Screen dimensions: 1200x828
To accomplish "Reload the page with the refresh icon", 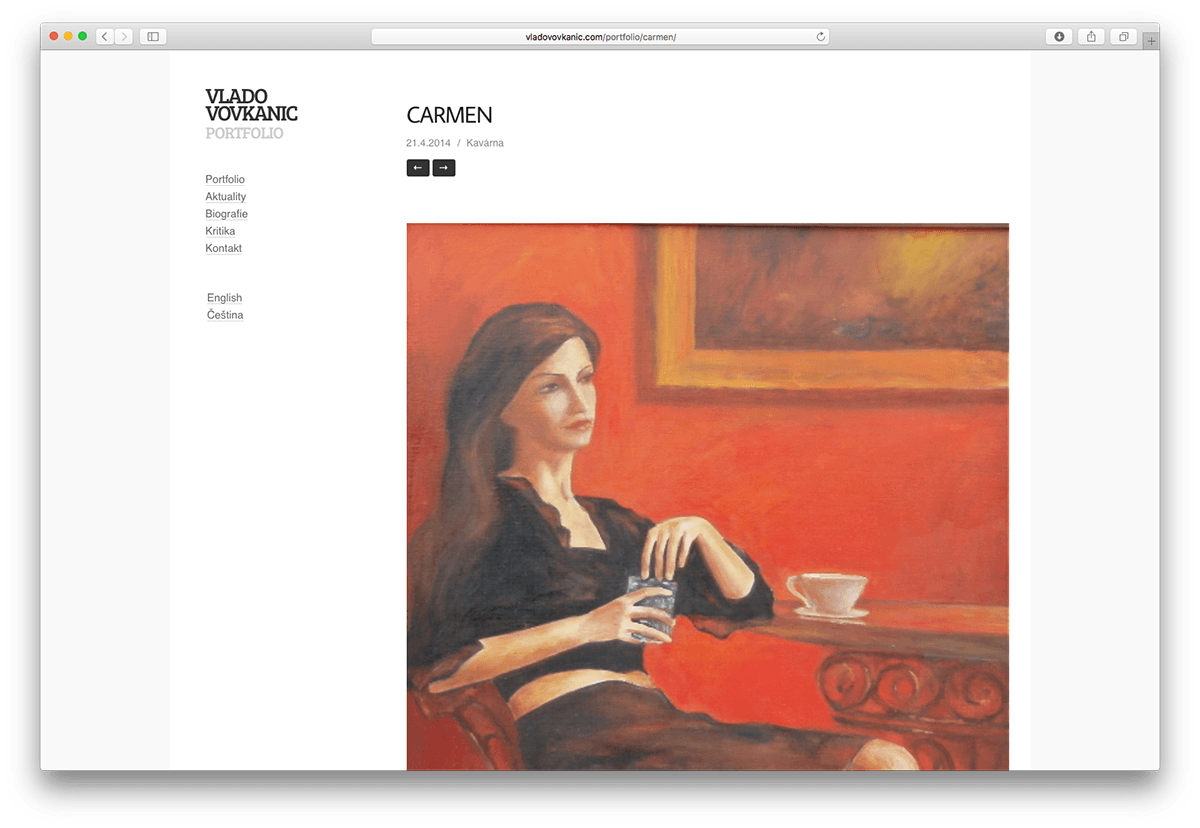I will [821, 37].
